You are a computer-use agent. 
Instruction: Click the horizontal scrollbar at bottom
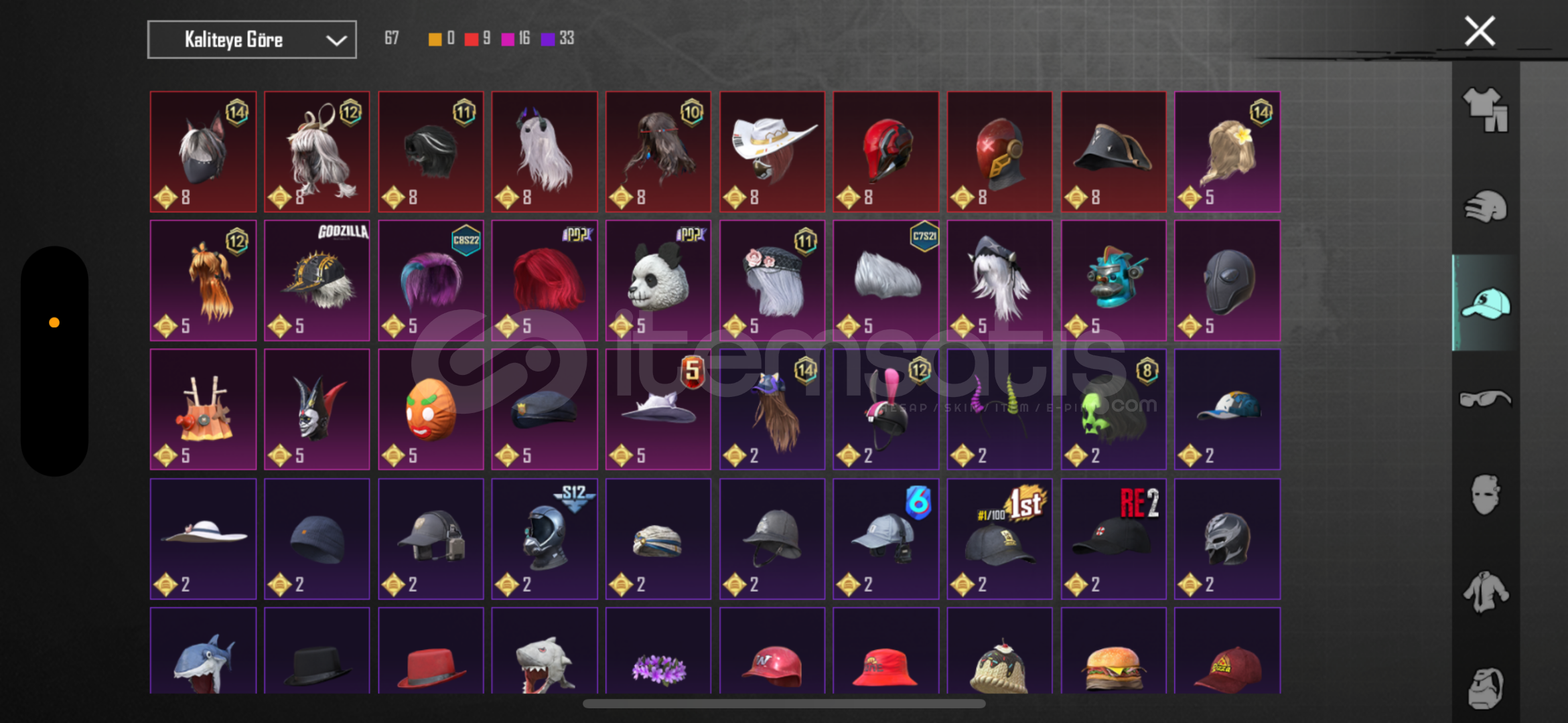[x=784, y=704]
